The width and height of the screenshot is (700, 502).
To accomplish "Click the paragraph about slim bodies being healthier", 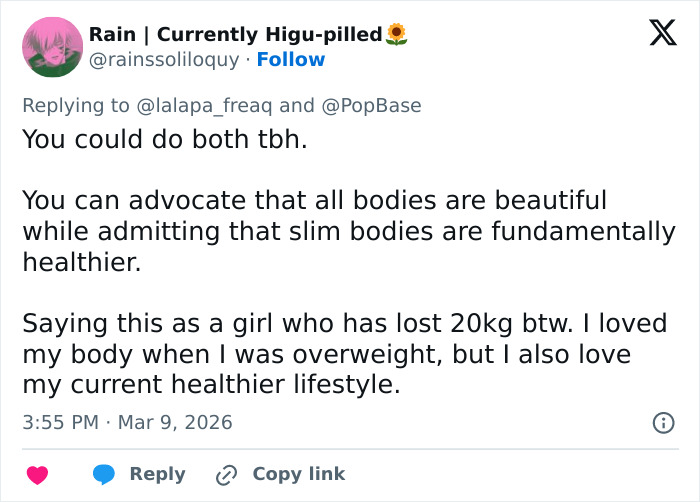I will pos(348,231).
